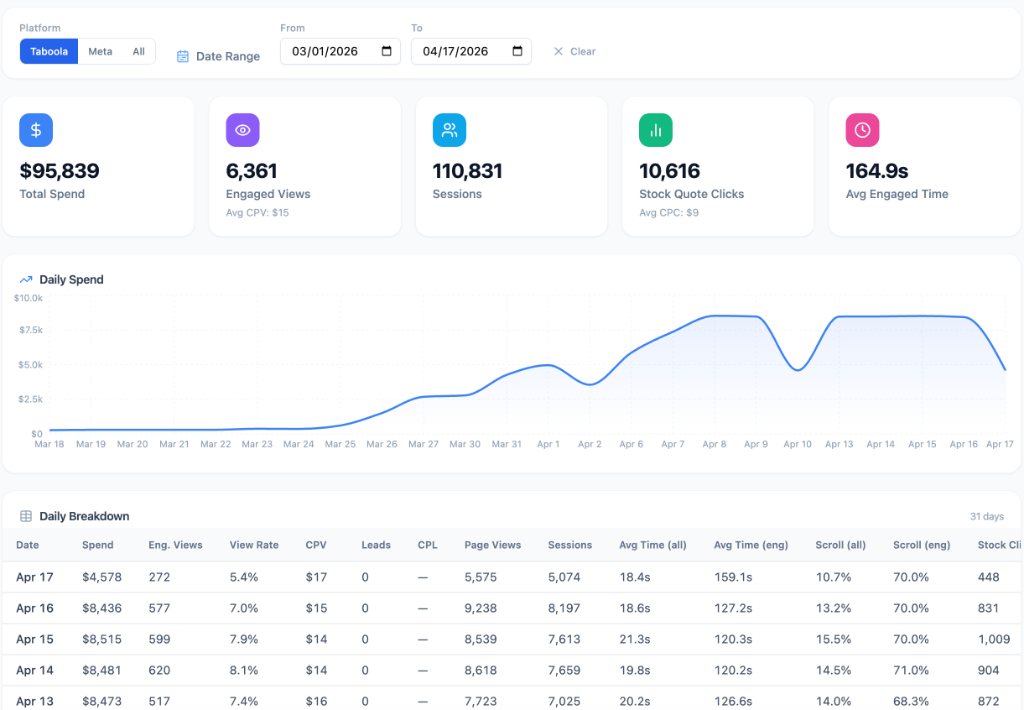The width and height of the screenshot is (1024, 710).
Task: Click the people icon for Sessions
Action: pos(449,130)
